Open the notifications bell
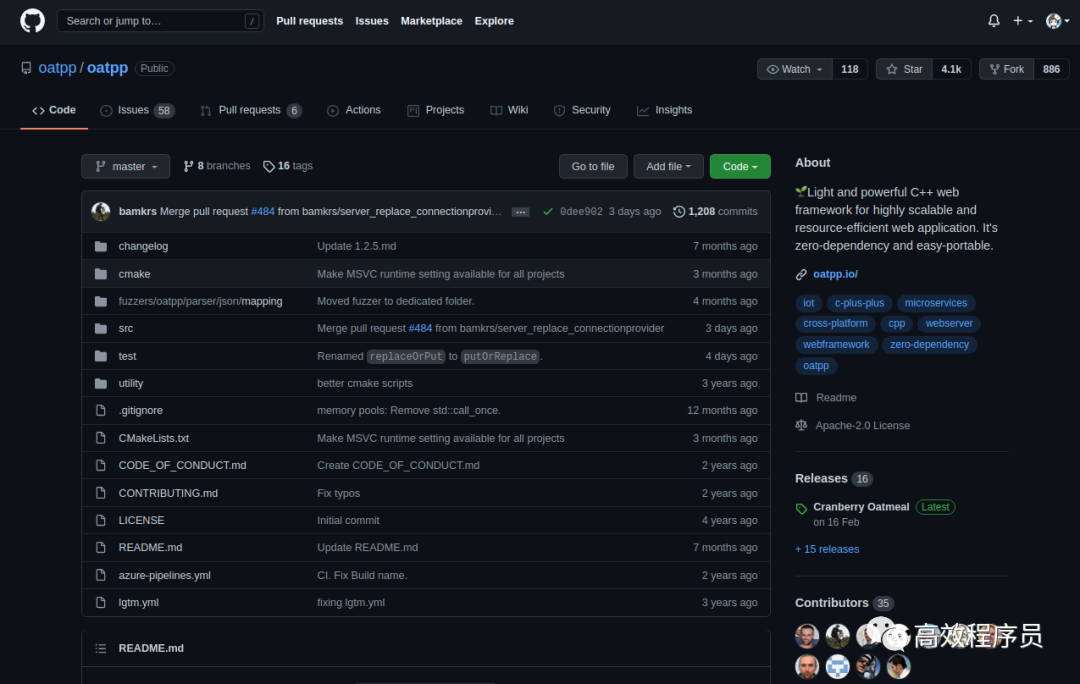Screen dimensions: 1080x684 pyautogui.click(x=993, y=21)
